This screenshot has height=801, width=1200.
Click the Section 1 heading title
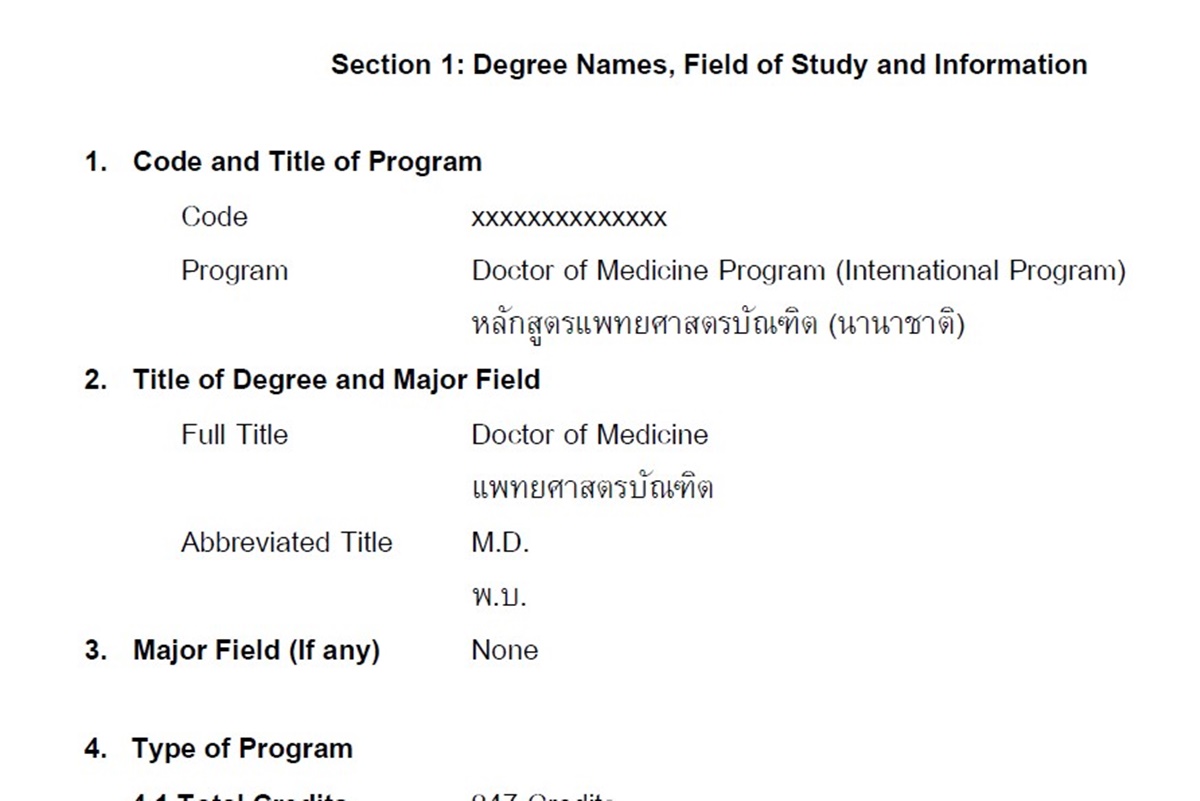tap(709, 65)
